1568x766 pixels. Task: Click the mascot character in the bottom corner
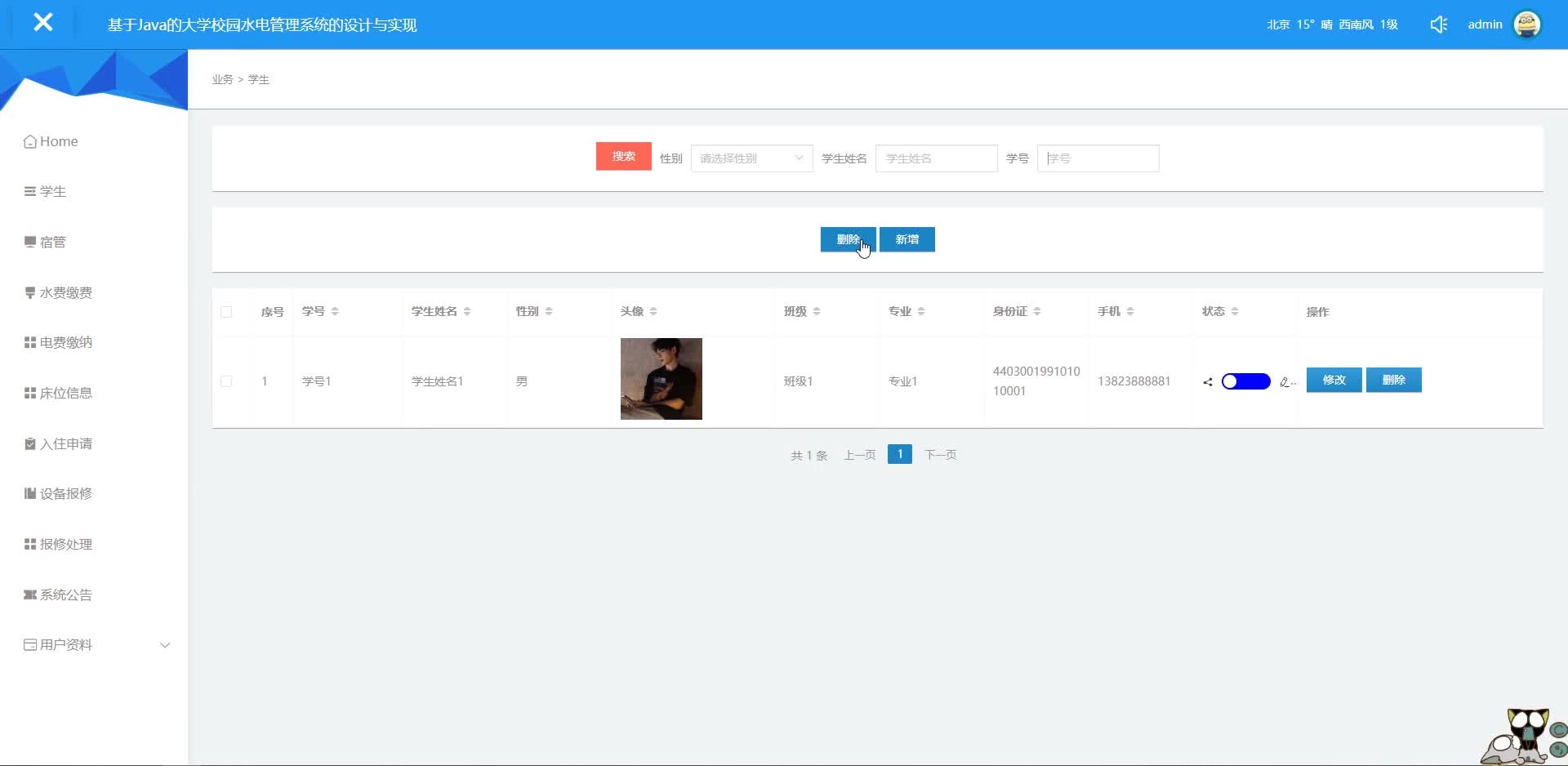(1523, 737)
